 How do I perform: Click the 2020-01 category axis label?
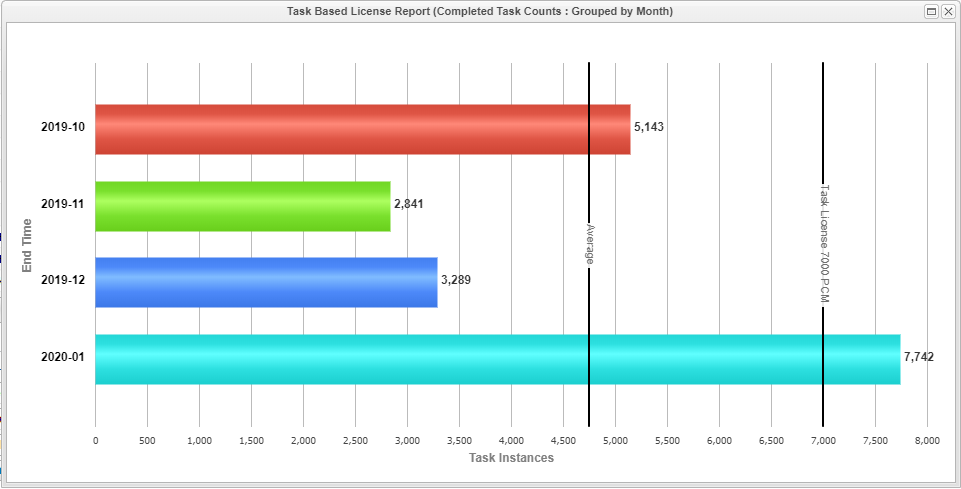click(63, 357)
